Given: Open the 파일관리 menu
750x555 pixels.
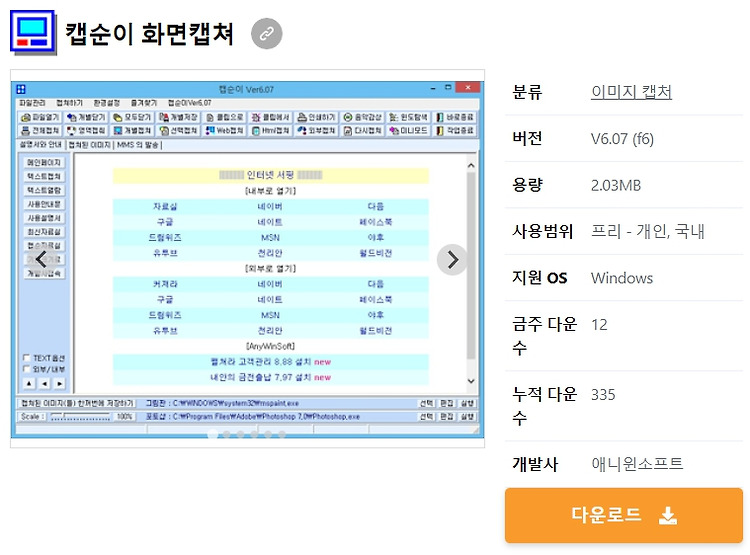Looking at the screenshot, I should click(32, 103).
